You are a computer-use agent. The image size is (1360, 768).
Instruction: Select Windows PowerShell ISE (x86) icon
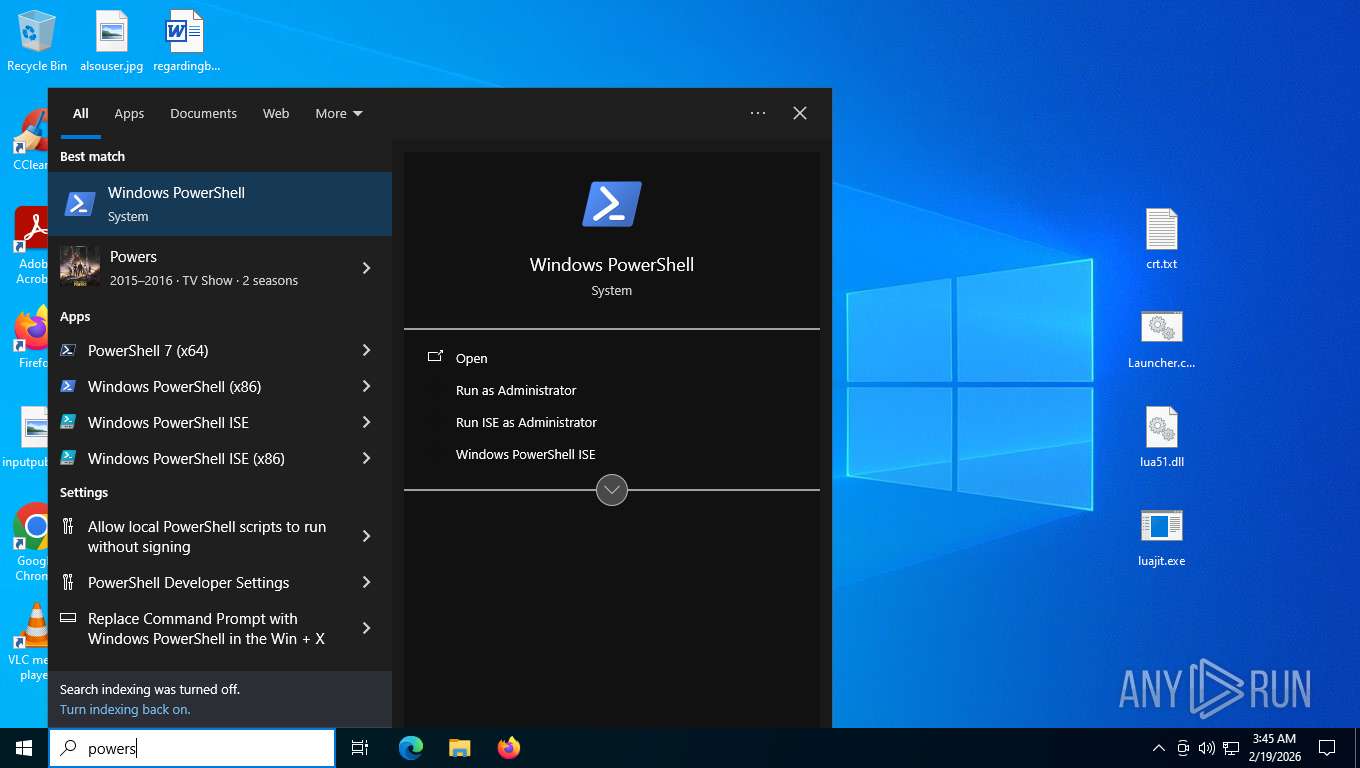click(x=68, y=458)
